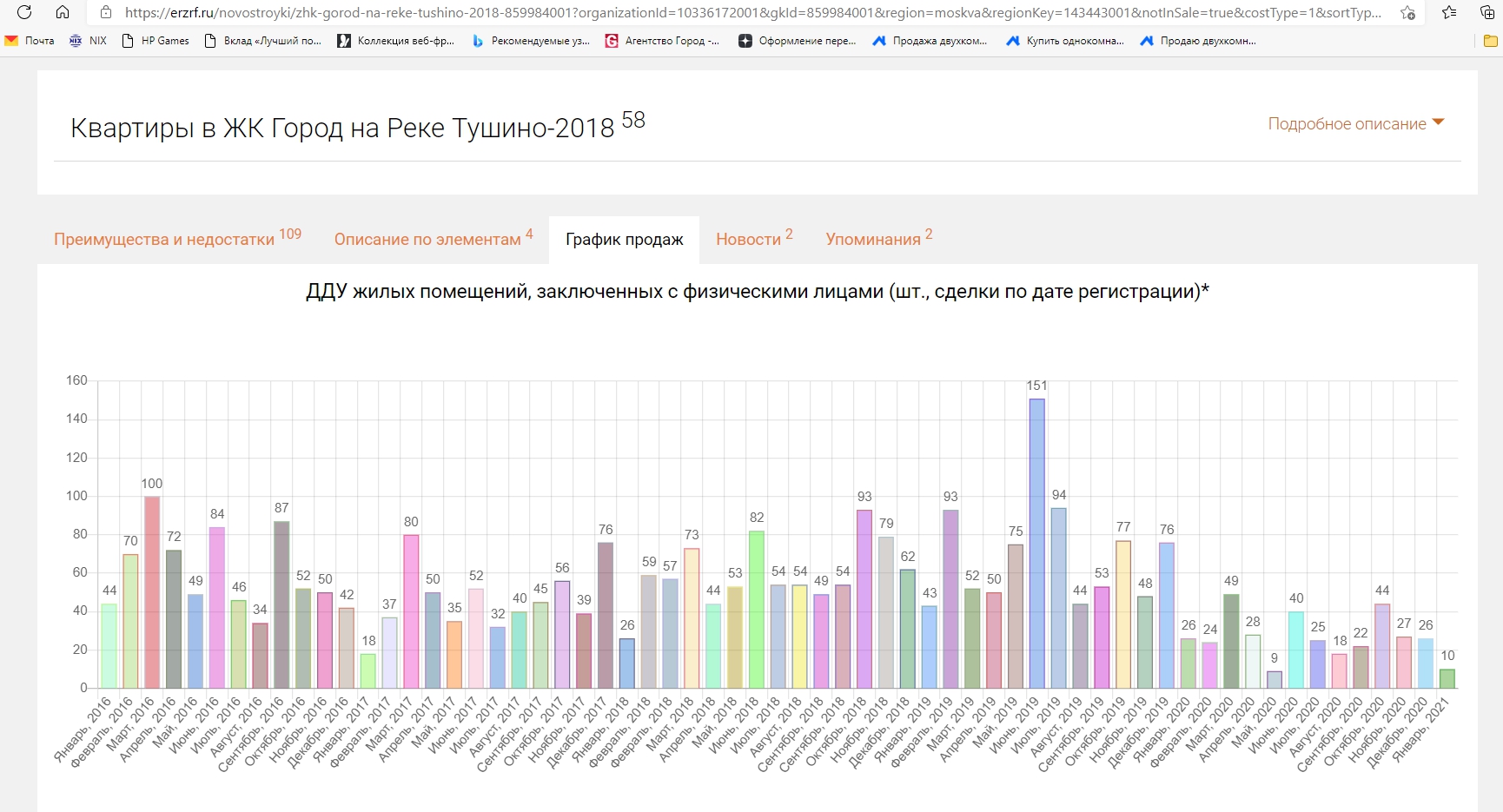Select the График продаж tab
This screenshot has height=812, width=1503.
click(624, 240)
